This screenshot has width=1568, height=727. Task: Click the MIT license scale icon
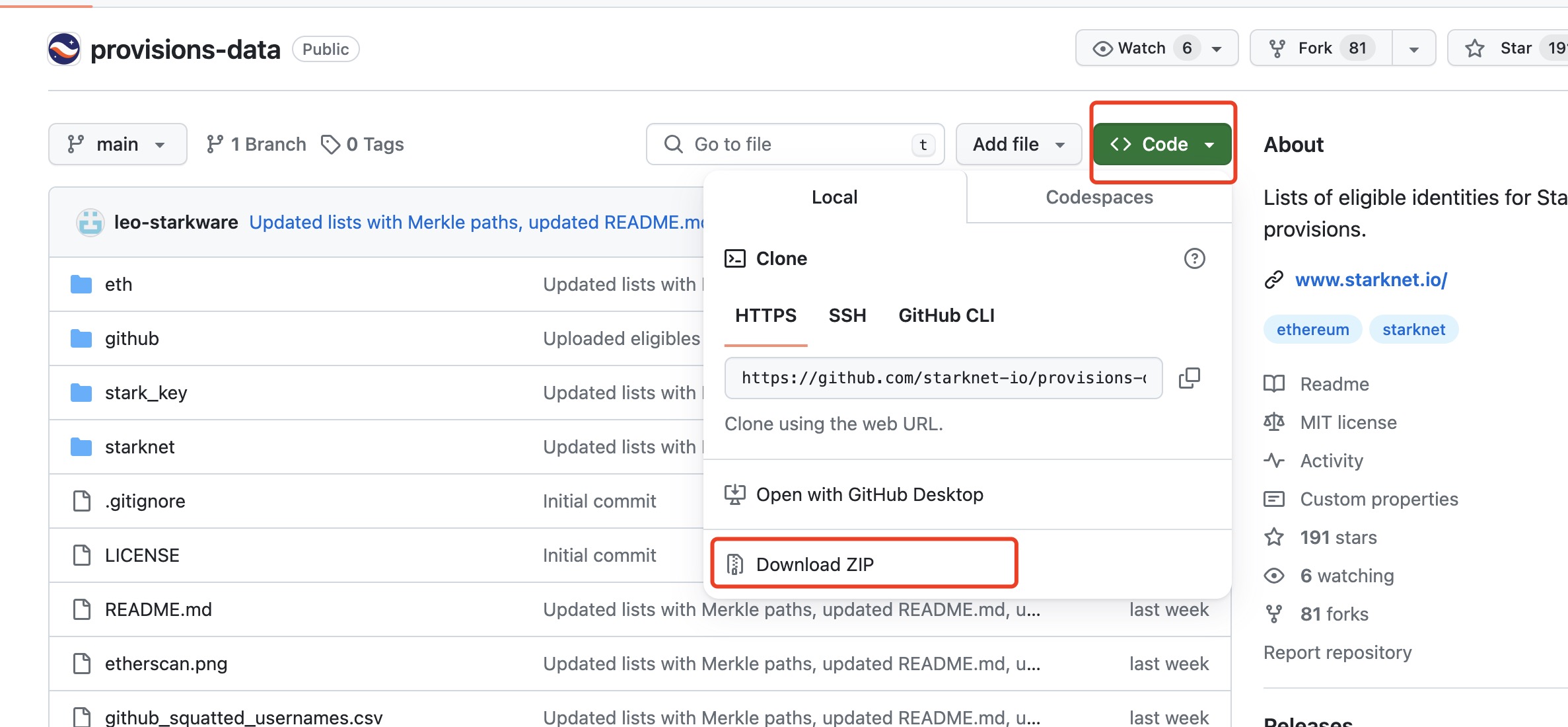1274,422
